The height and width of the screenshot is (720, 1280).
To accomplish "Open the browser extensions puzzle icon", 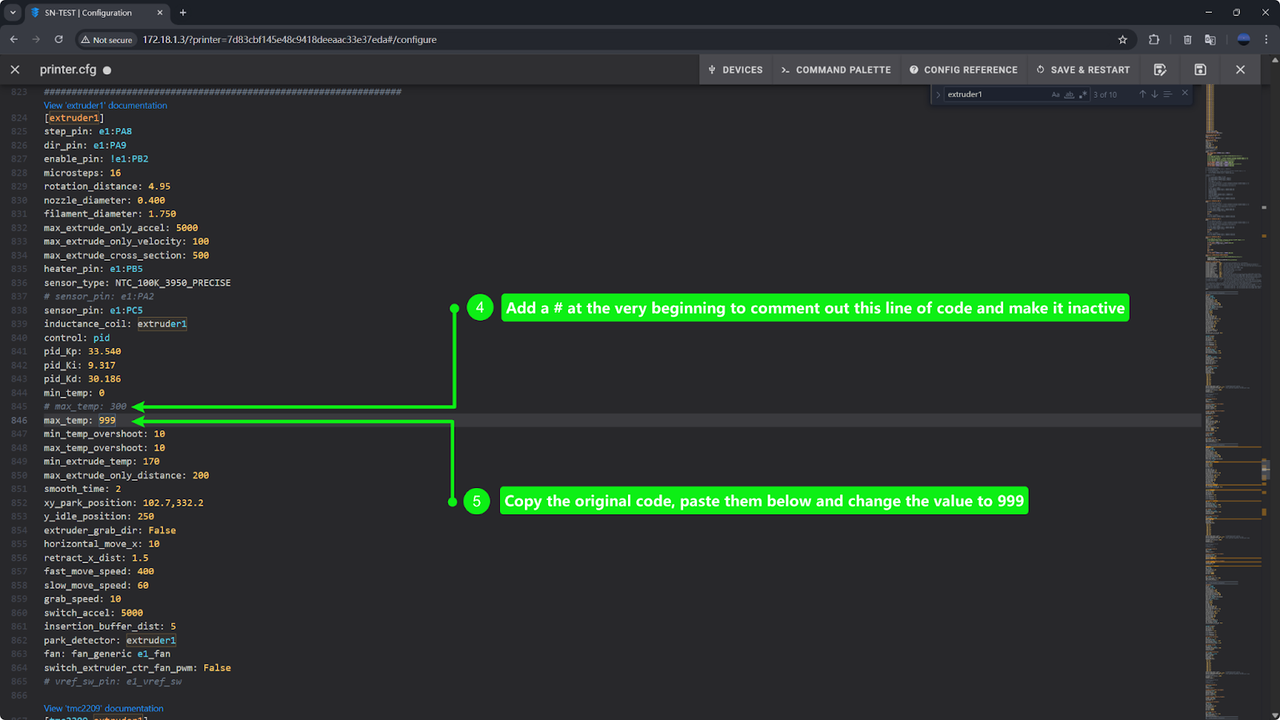I will tap(1154, 40).
